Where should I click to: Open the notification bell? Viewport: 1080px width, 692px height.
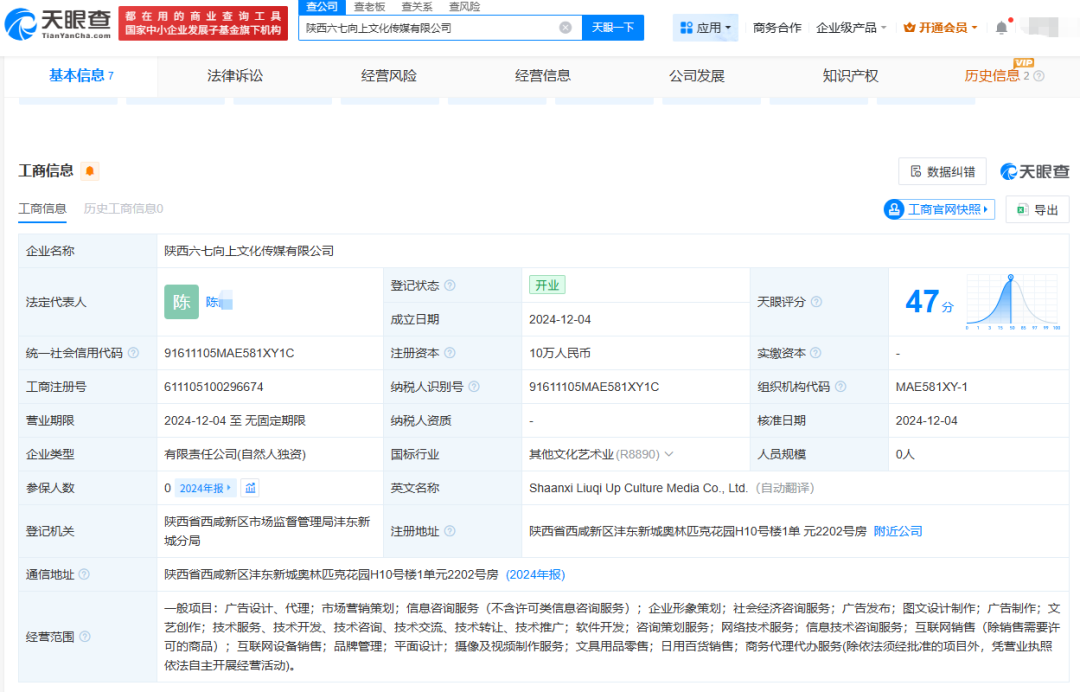(1001, 28)
